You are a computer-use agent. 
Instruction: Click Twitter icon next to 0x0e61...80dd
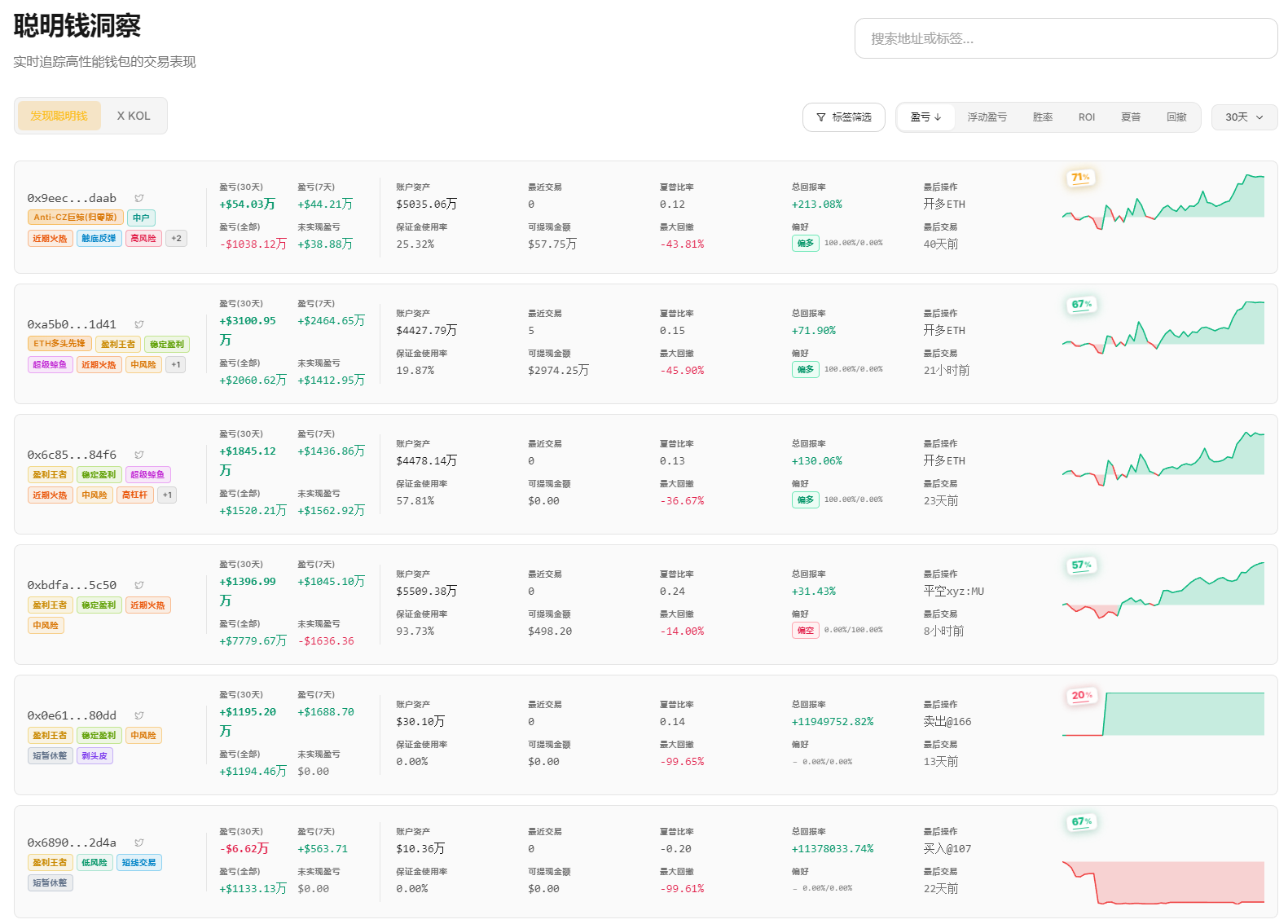(x=139, y=715)
